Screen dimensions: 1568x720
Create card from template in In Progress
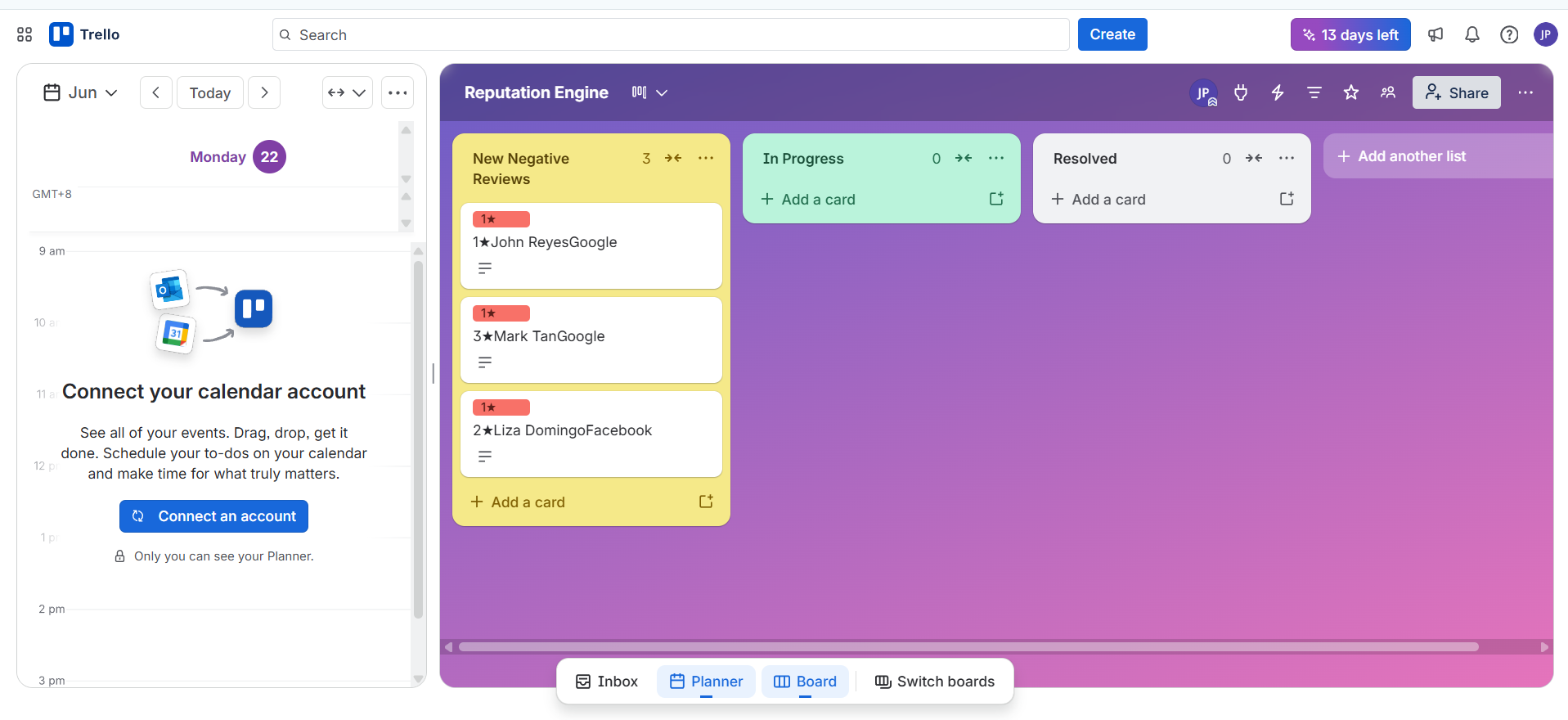996,199
